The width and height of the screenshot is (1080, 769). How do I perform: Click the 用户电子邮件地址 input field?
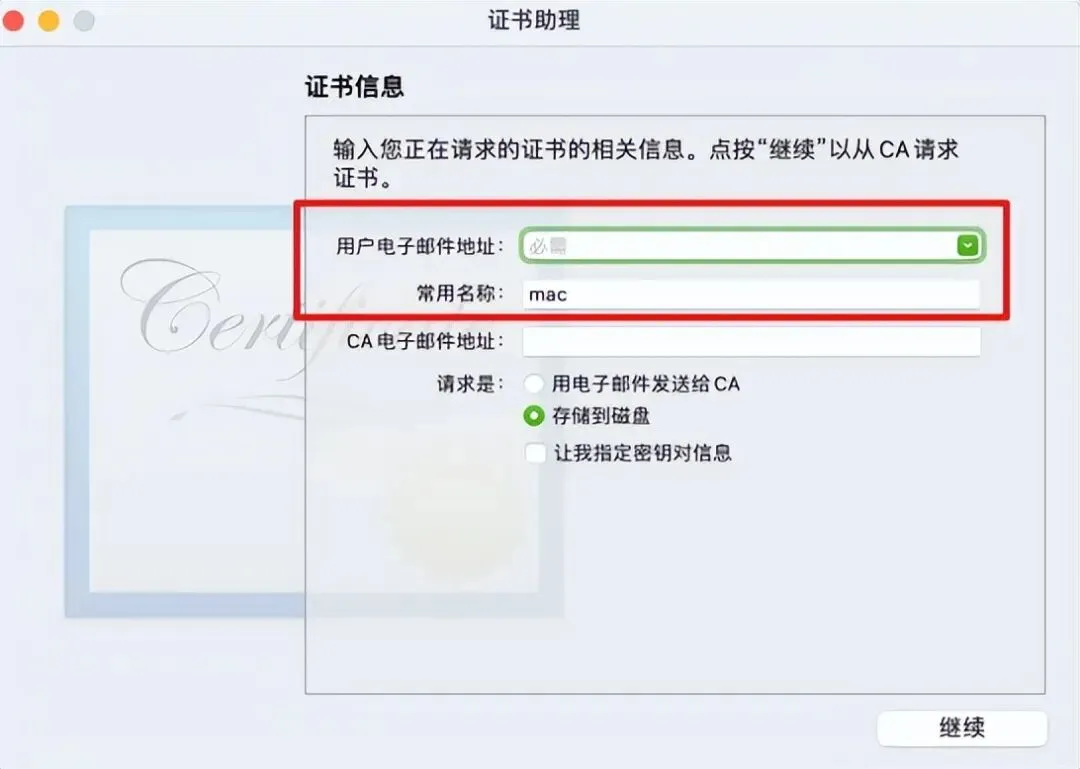click(751, 245)
